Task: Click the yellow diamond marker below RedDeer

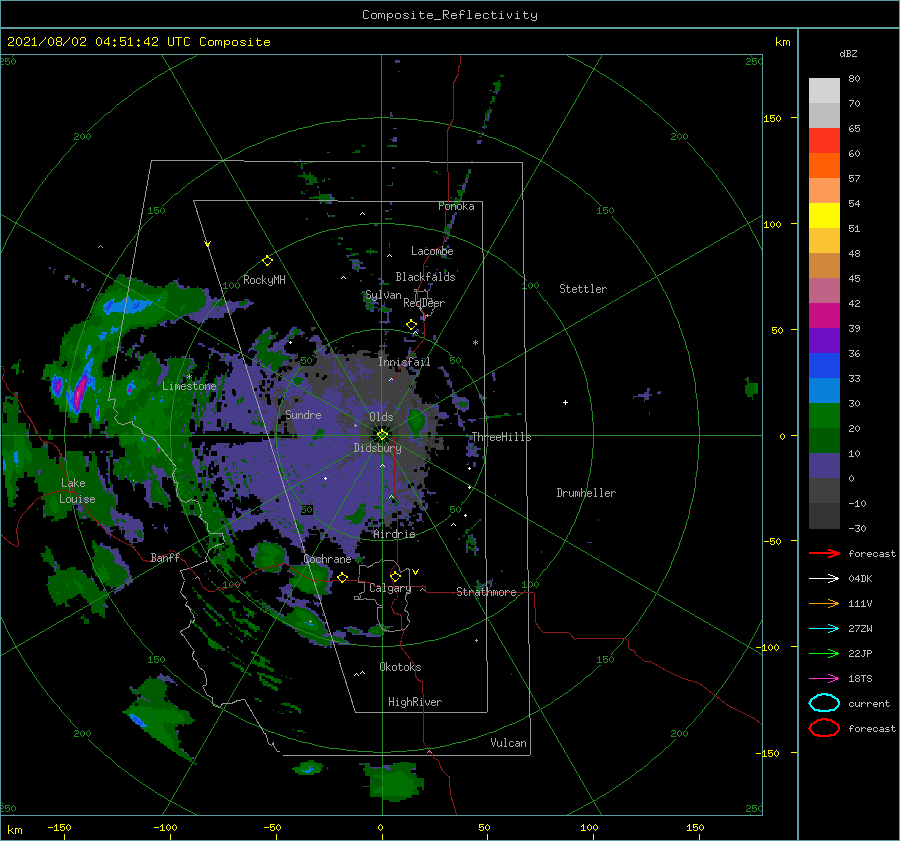Action: (411, 325)
